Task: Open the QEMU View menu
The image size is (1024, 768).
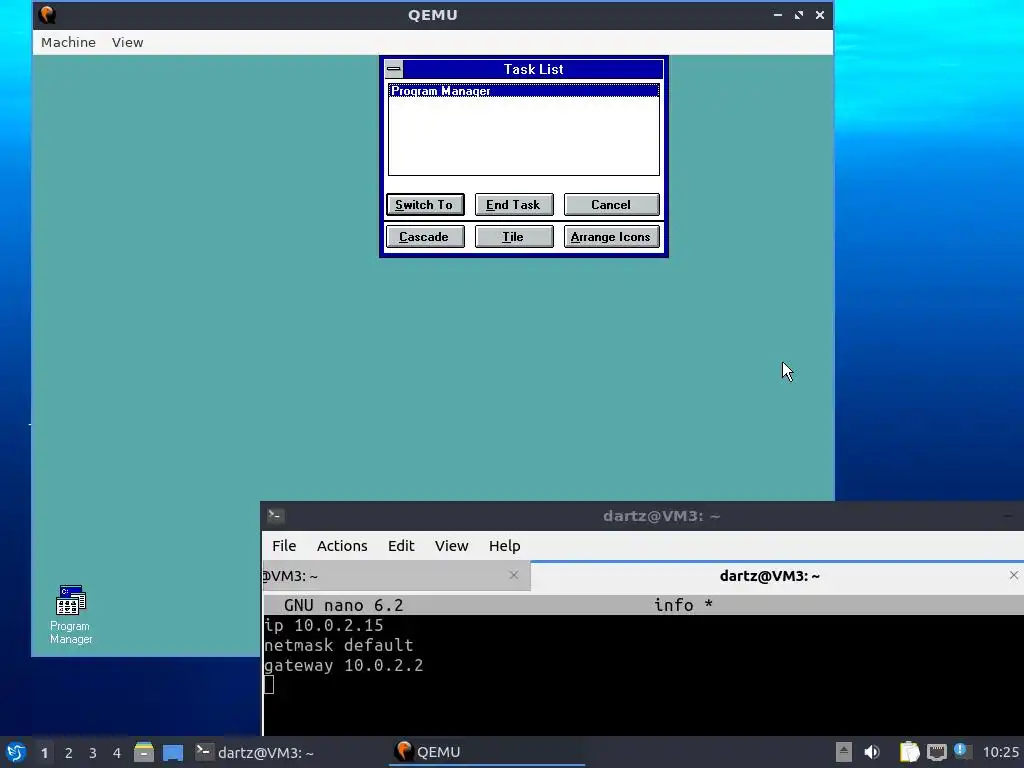Action: [127, 42]
